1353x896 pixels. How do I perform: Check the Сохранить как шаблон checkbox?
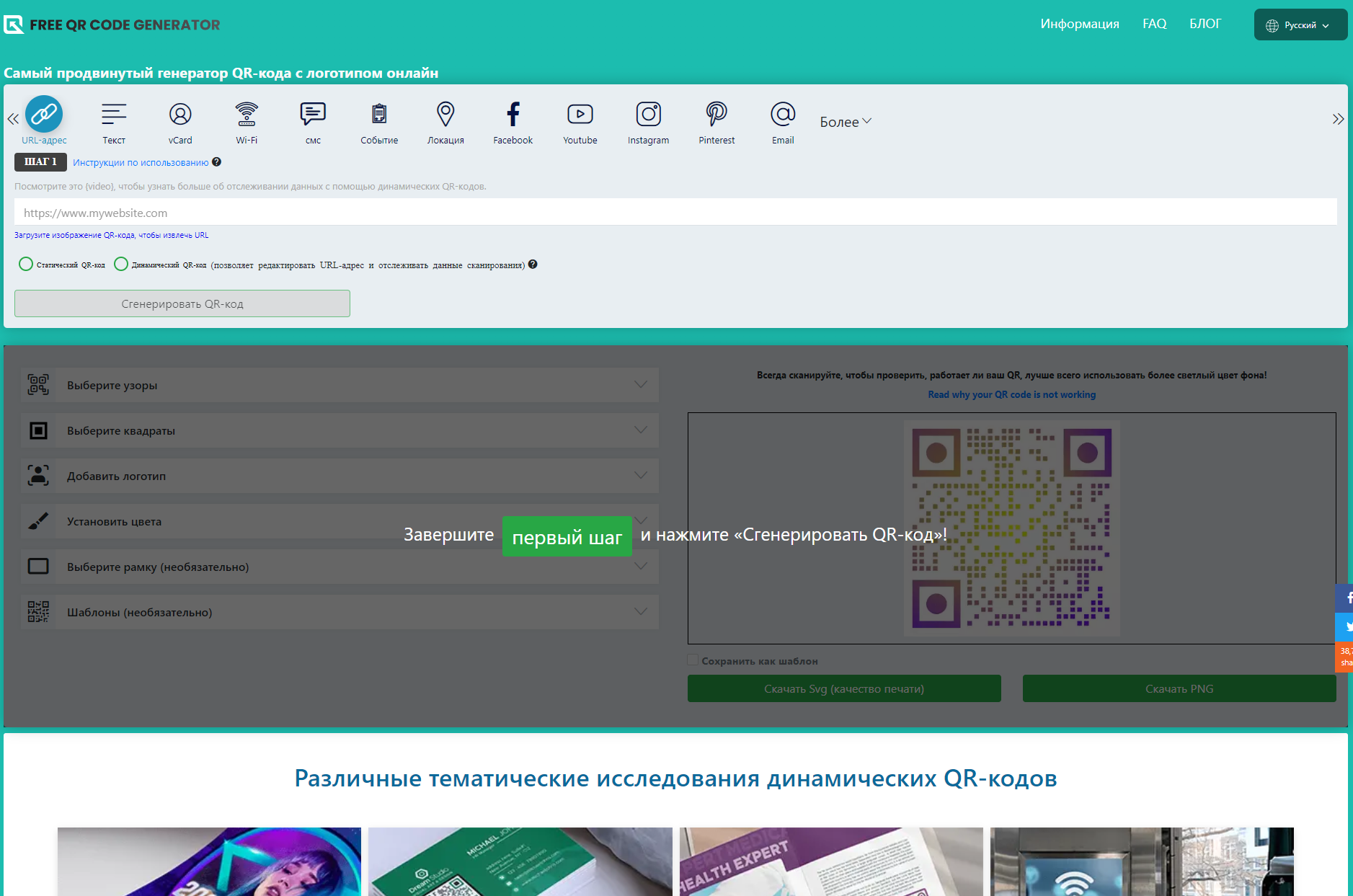693,660
